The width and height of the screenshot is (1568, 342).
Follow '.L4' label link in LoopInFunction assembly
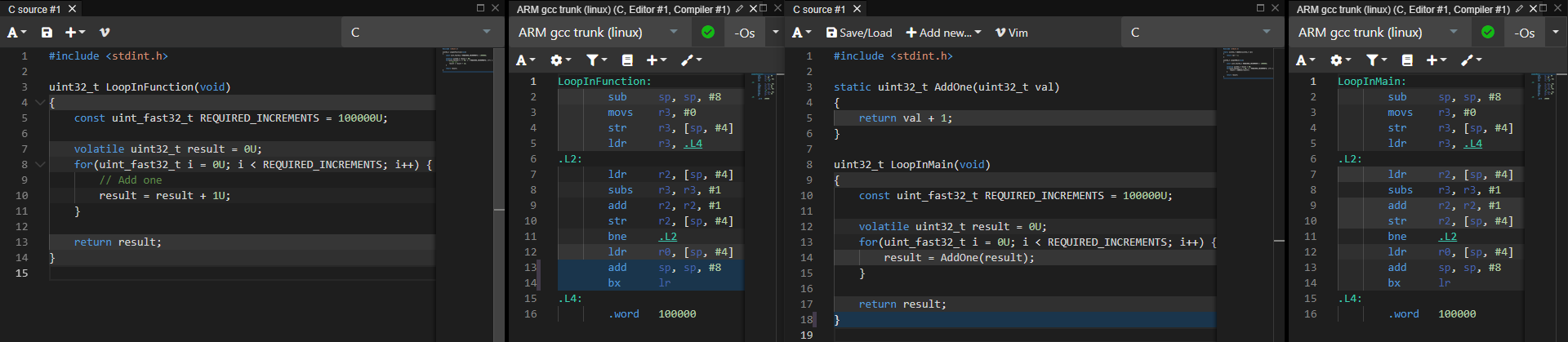pos(693,144)
